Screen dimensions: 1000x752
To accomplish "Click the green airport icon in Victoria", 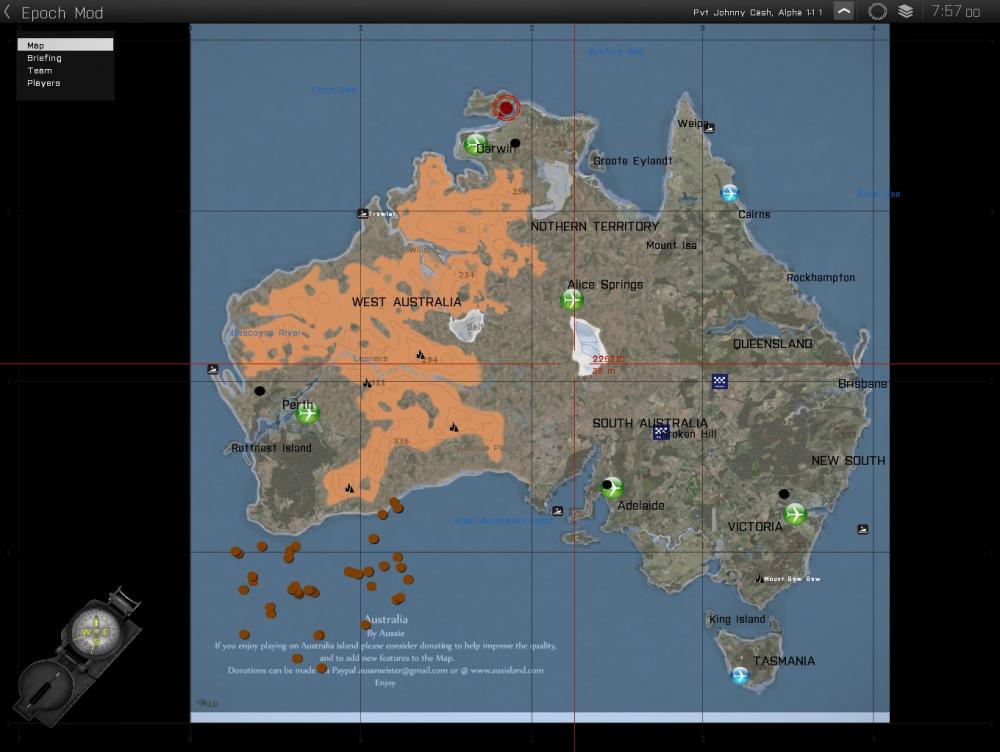I will click(x=795, y=514).
